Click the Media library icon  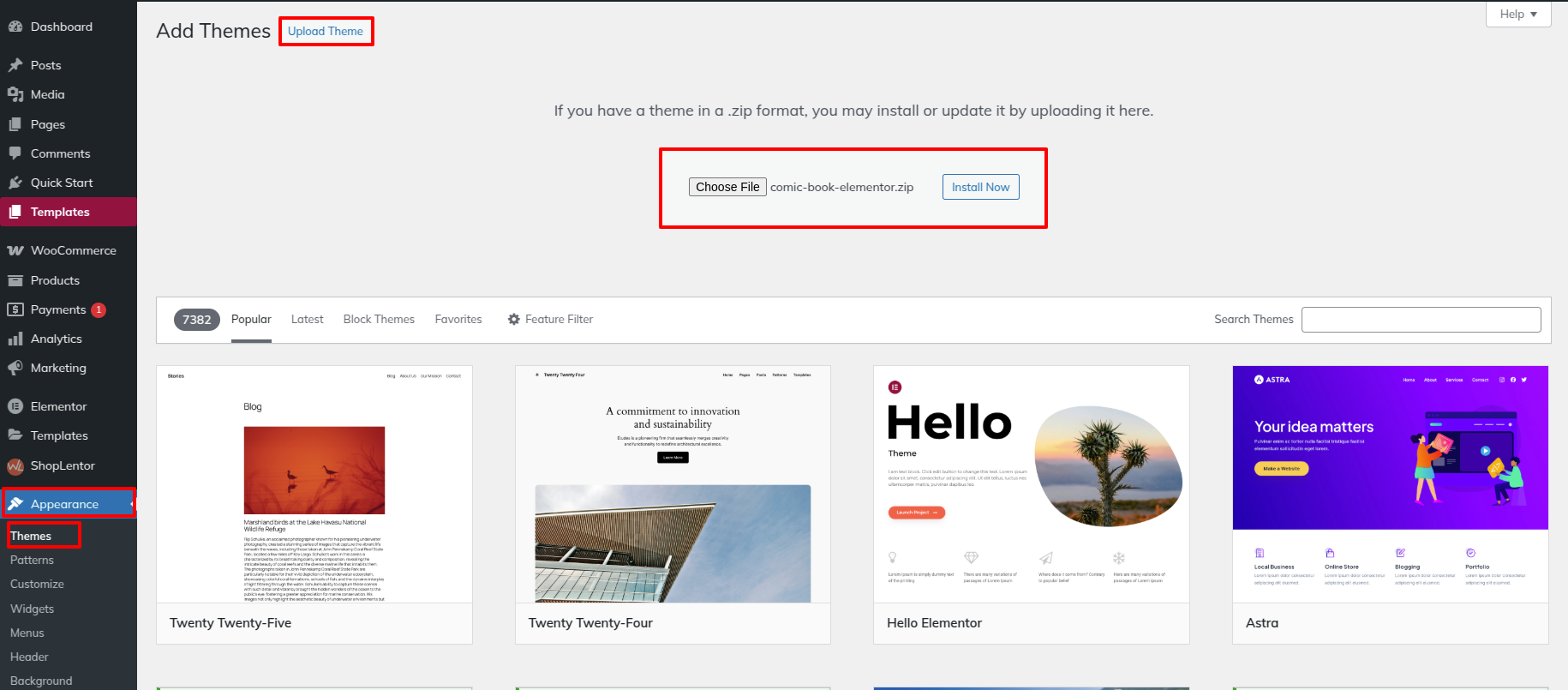pyautogui.click(x=15, y=94)
